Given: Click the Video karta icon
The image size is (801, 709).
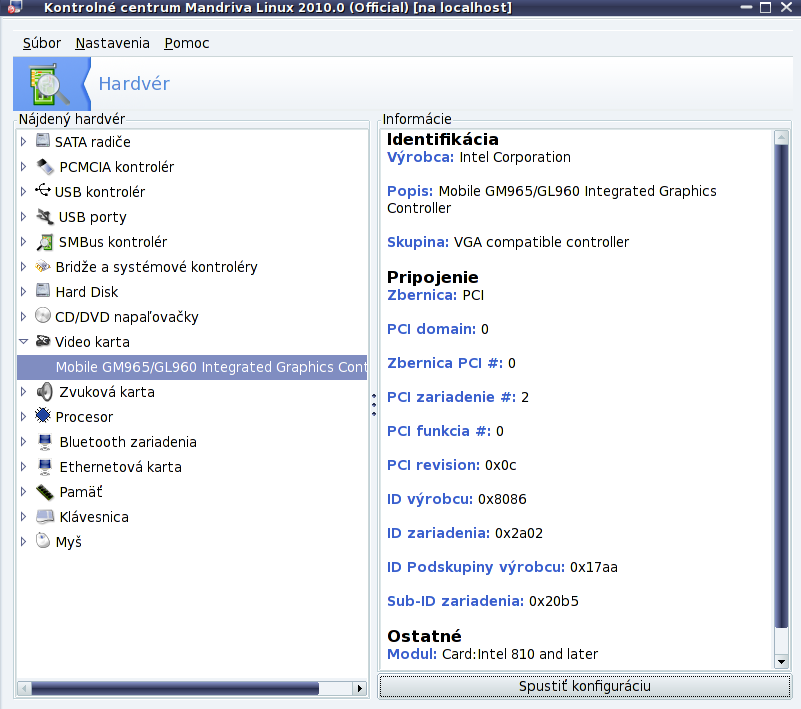Looking at the screenshot, I should (x=43, y=341).
